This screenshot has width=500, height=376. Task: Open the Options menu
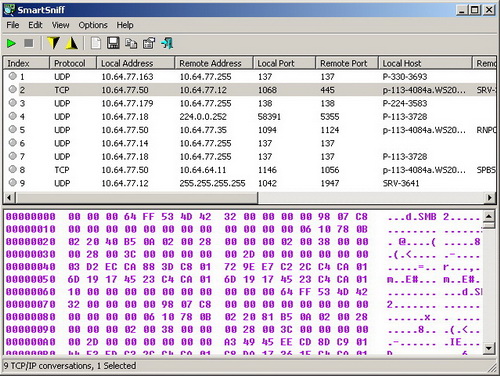pyautogui.click(x=93, y=25)
